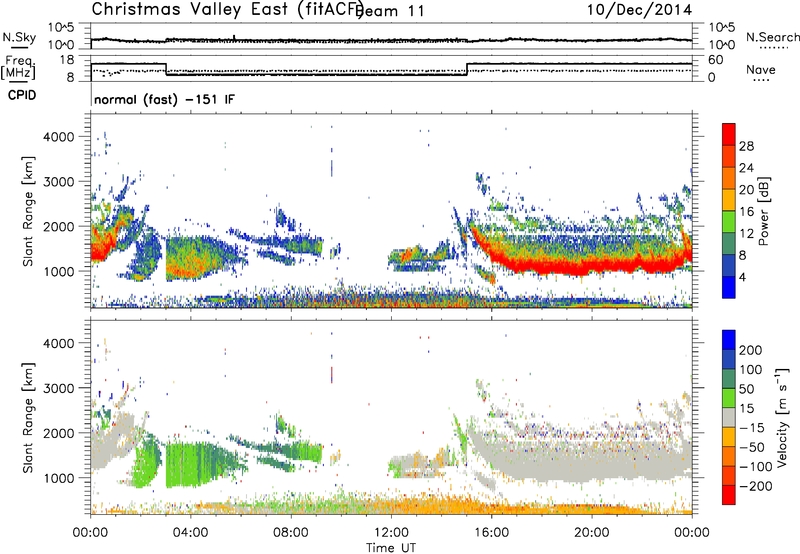Click the '200' Velocity colorbar value
Viewport: 800px width, 554px height.
[751, 350]
